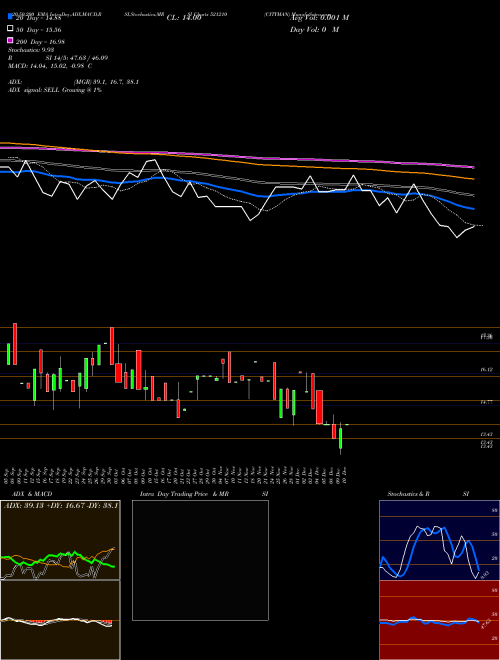The width and height of the screenshot is (500, 660).
Task: Select the '20 Day - 14.88' legend text
Action: click(x=39, y=18)
